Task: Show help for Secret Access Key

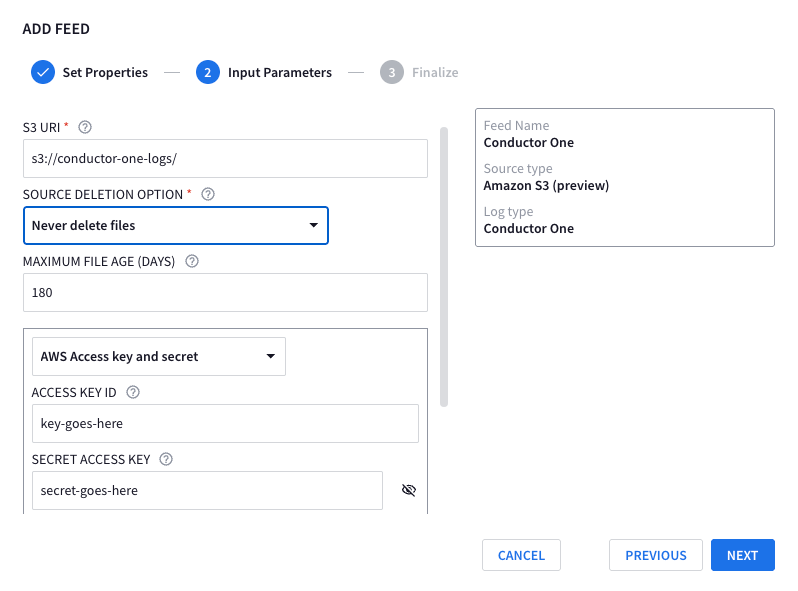Action: coord(166,459)
